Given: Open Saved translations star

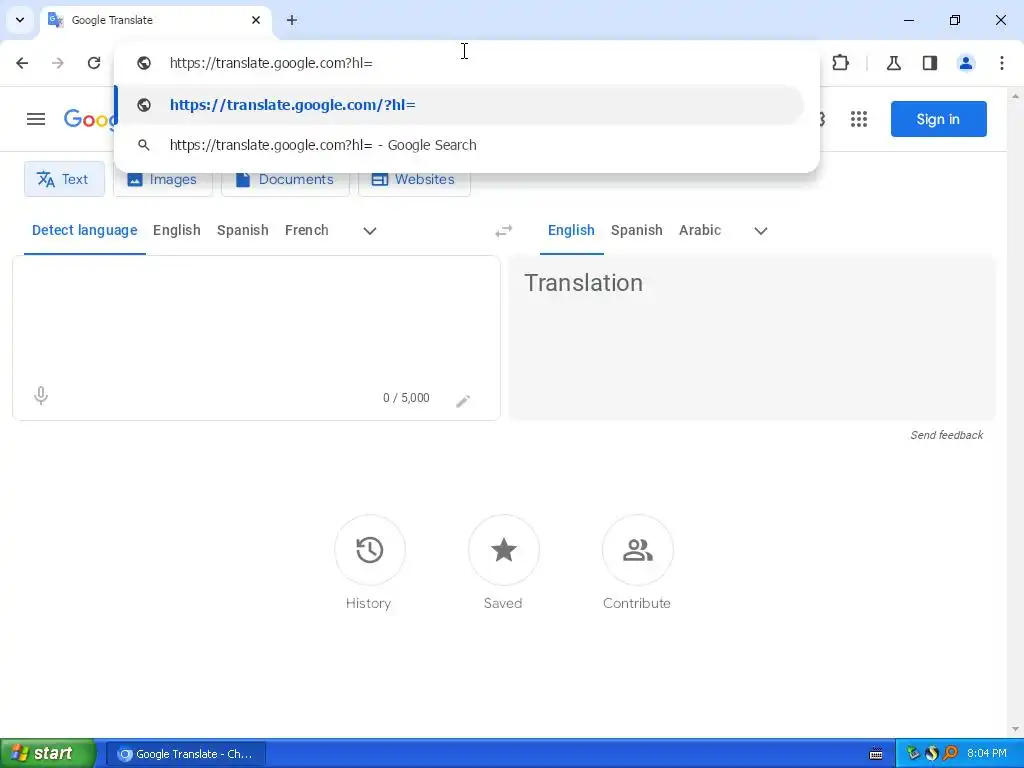Looking at the screenshot, I should tap(504, 550).
